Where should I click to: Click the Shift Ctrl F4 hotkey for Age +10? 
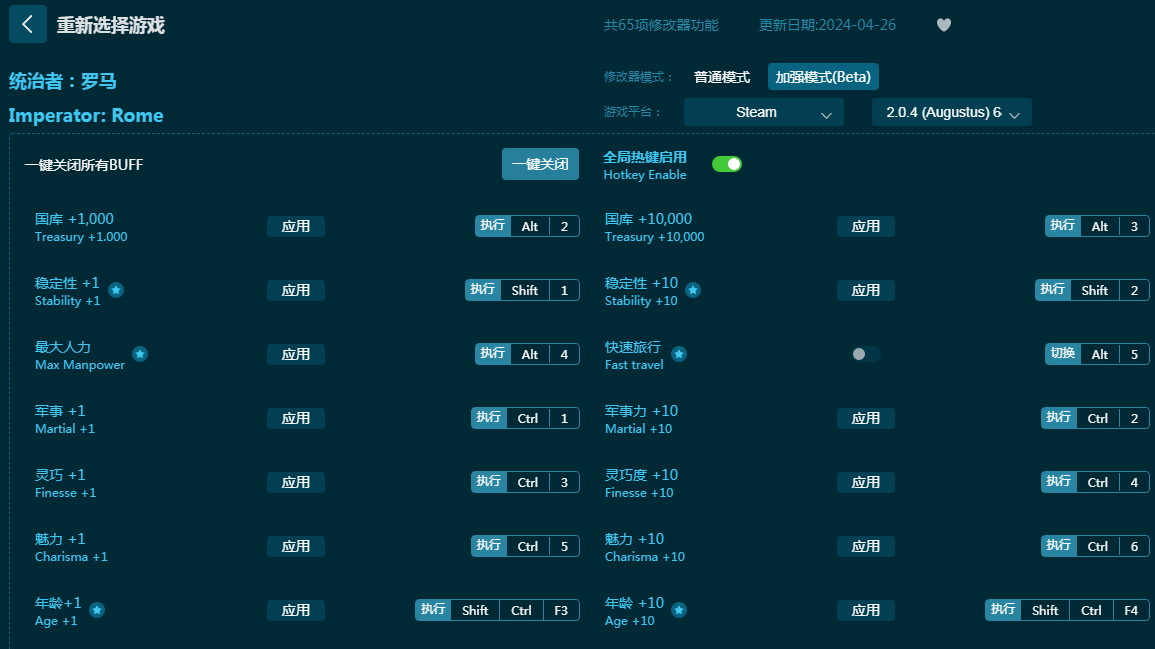coord(1067,610)
